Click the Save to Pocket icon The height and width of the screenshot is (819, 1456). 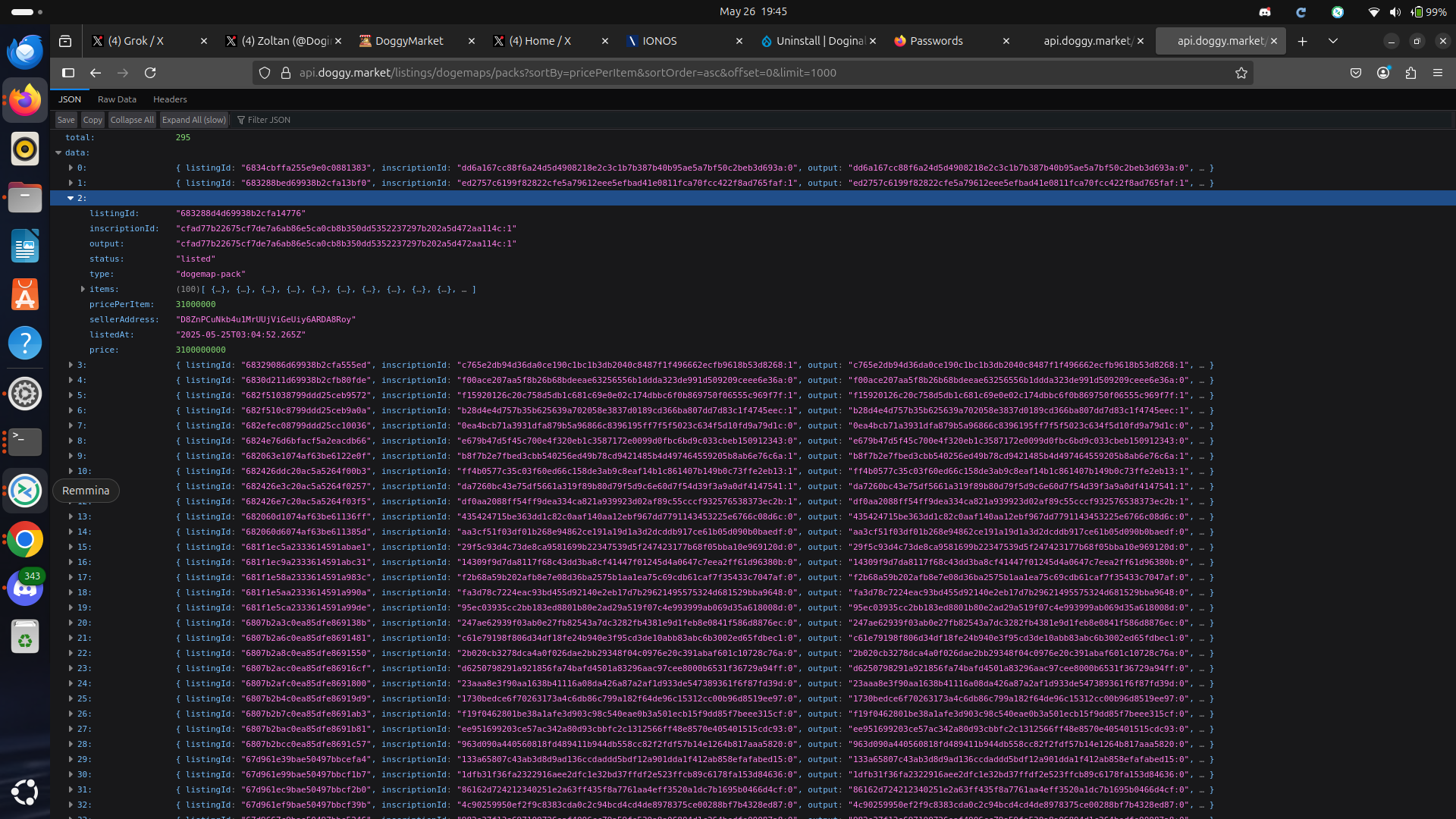click(1356, 73)
